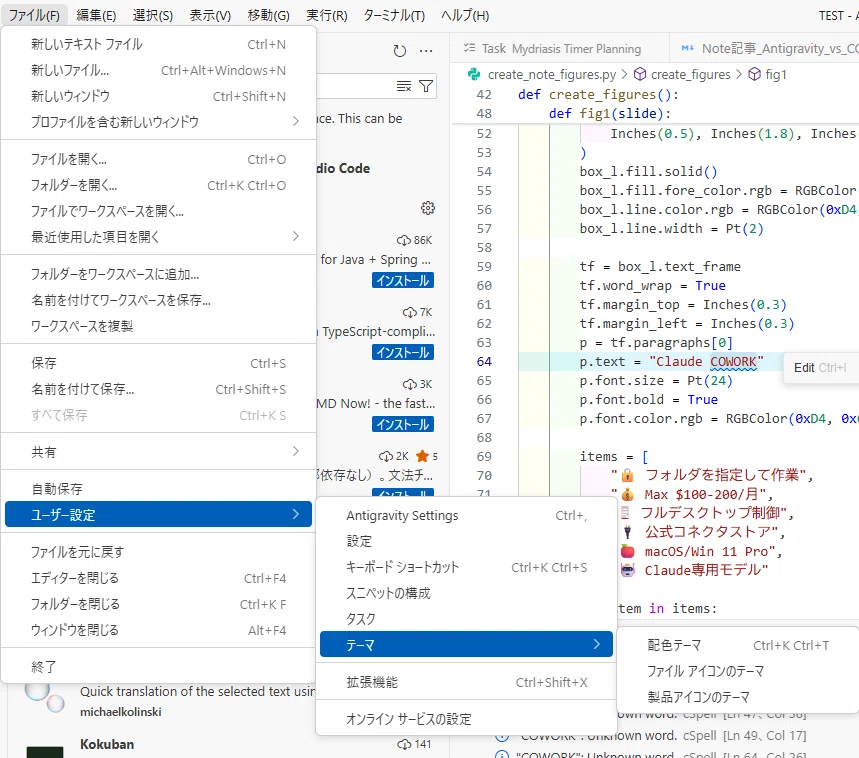This screenshot has height=758, width=859.
Task: Click 名前を付けて保存... menu entry
Action: (158, 389)
